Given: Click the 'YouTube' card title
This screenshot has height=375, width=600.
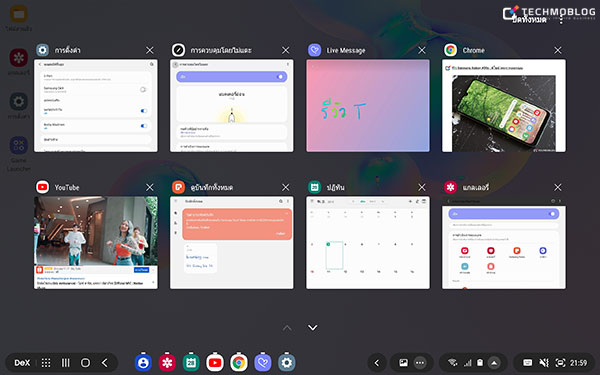Looking at the screenshot, I should [67, 188].
